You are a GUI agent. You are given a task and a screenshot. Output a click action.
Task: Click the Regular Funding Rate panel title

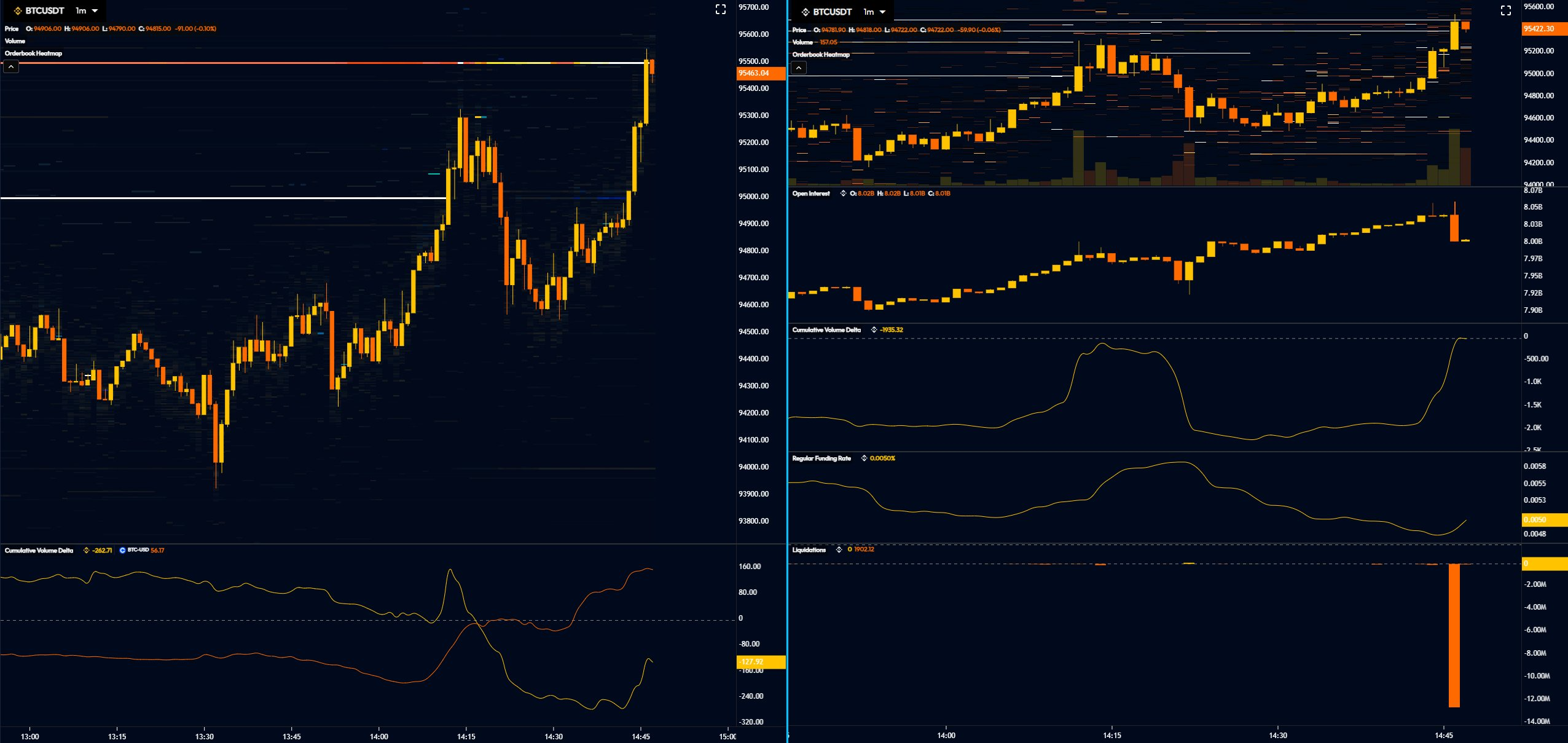click(x=821, y=458)
